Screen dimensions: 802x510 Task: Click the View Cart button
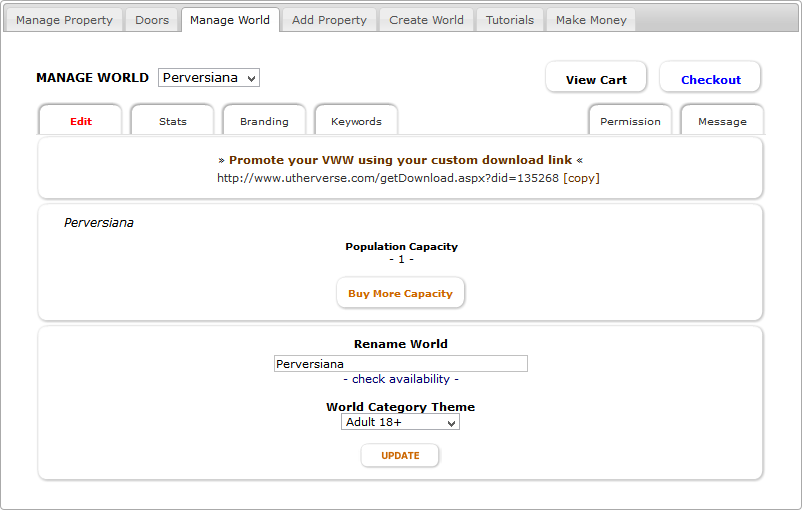(596, 80)
